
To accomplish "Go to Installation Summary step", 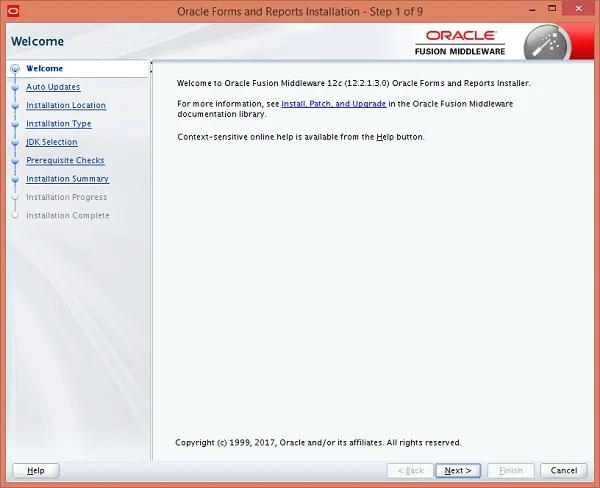I will pos(67,179).
